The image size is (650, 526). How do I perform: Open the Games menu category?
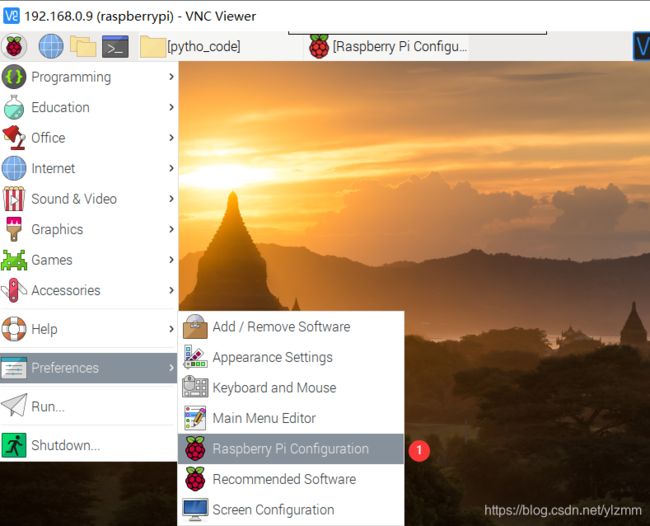pyautogui.click(x=89, y=260)
